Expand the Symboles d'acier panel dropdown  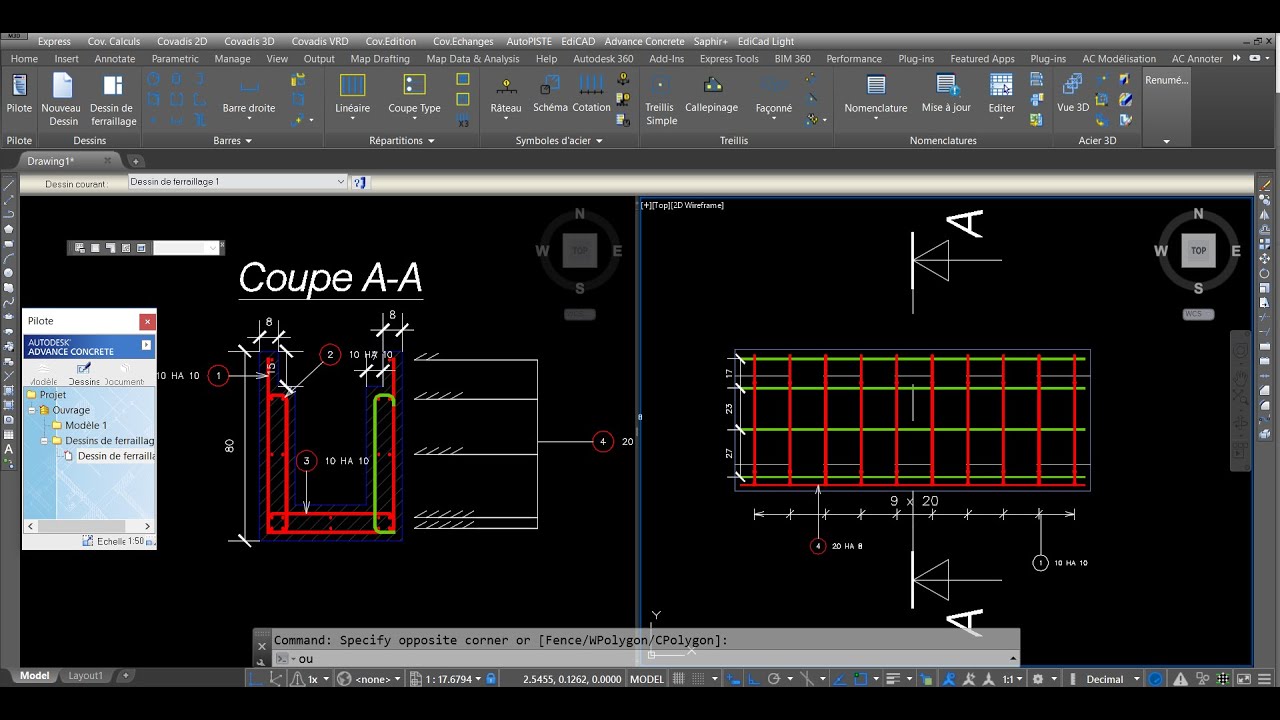[x=559, y=141]
